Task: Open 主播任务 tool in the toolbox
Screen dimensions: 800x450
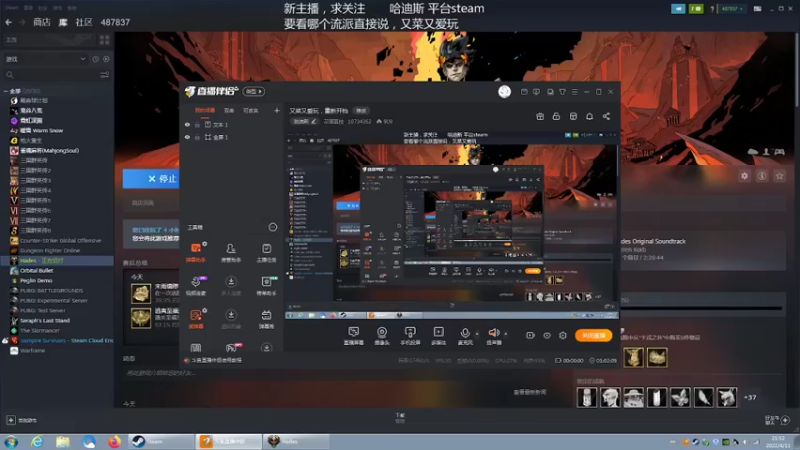Action: [x=266, y=253]
